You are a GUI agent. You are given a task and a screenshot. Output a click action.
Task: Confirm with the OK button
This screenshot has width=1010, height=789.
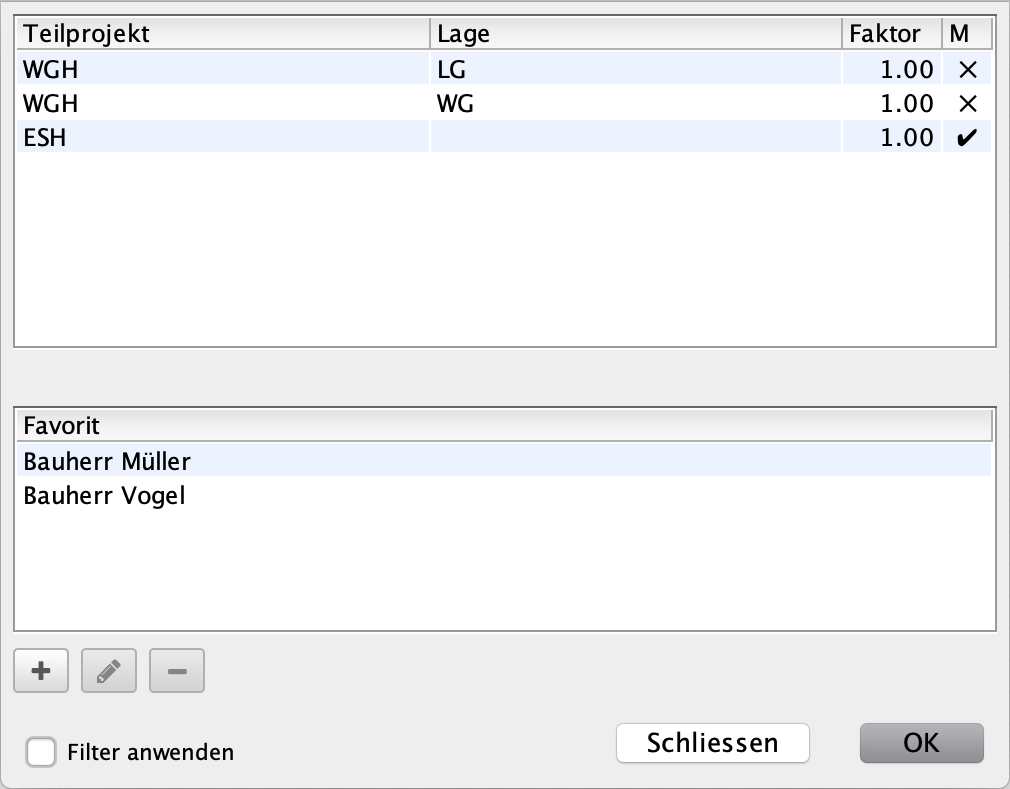tap(922, 743)
